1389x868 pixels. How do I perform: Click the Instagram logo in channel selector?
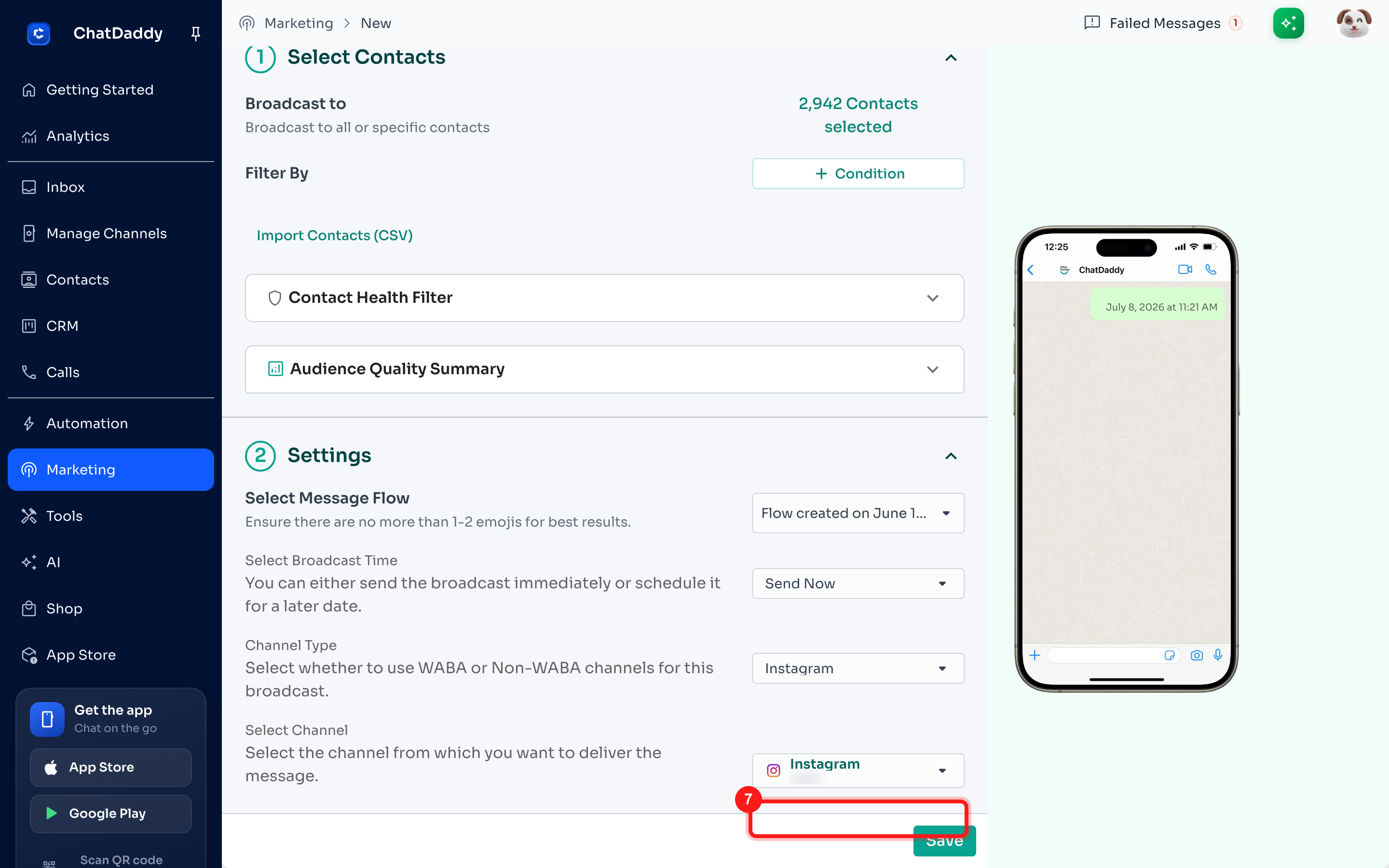coord(774,771)
